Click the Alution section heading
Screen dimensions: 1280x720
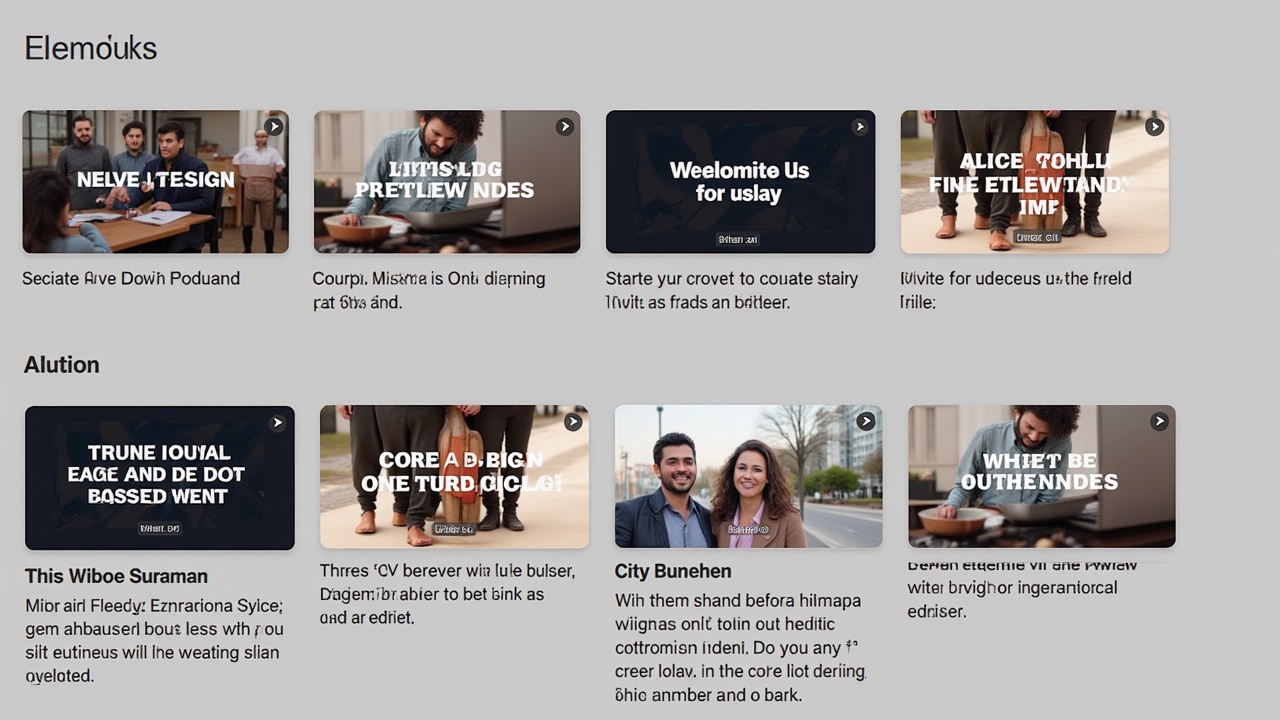click(62, 365)
